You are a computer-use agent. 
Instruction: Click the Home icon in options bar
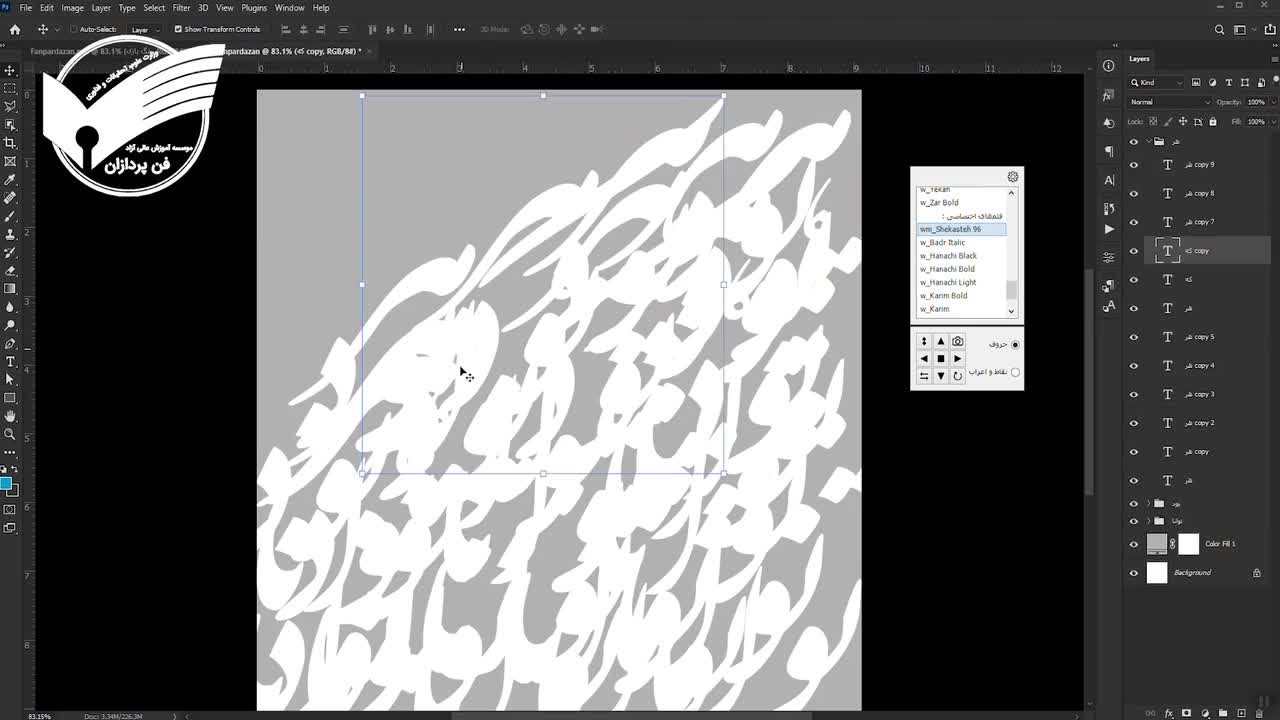(x=14, y=29)
